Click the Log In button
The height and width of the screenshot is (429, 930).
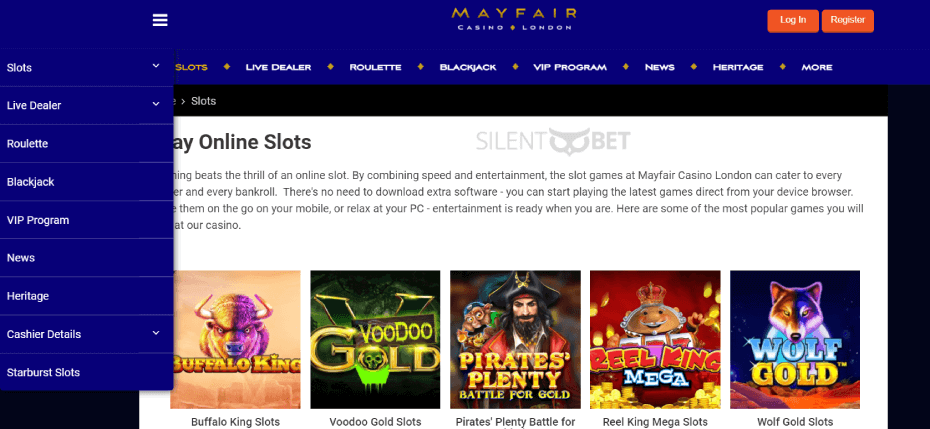click(793, 21)
